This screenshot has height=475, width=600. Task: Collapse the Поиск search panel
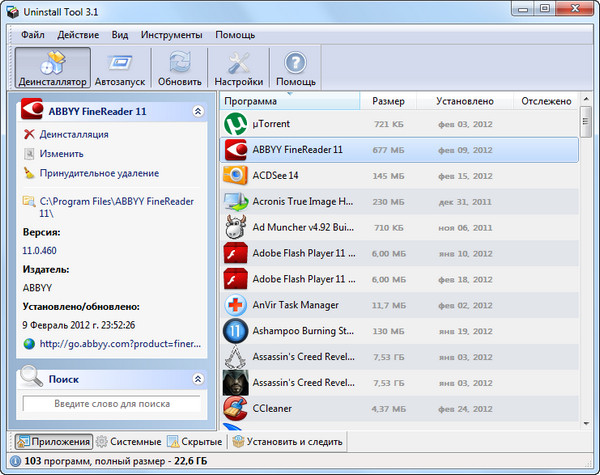point(197,380)
